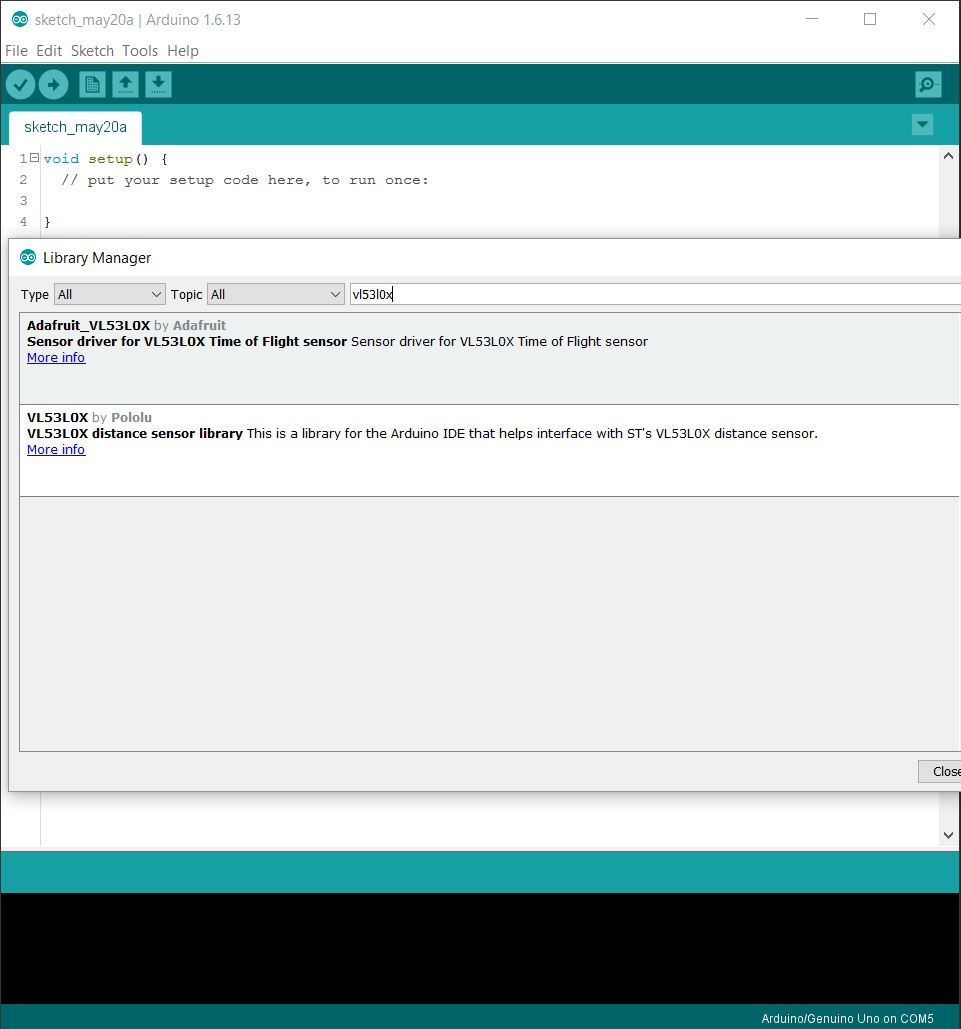Expand the Type filter dropdown
The height and width of the screenshot is (1029, 961).
tap(109, 295)
